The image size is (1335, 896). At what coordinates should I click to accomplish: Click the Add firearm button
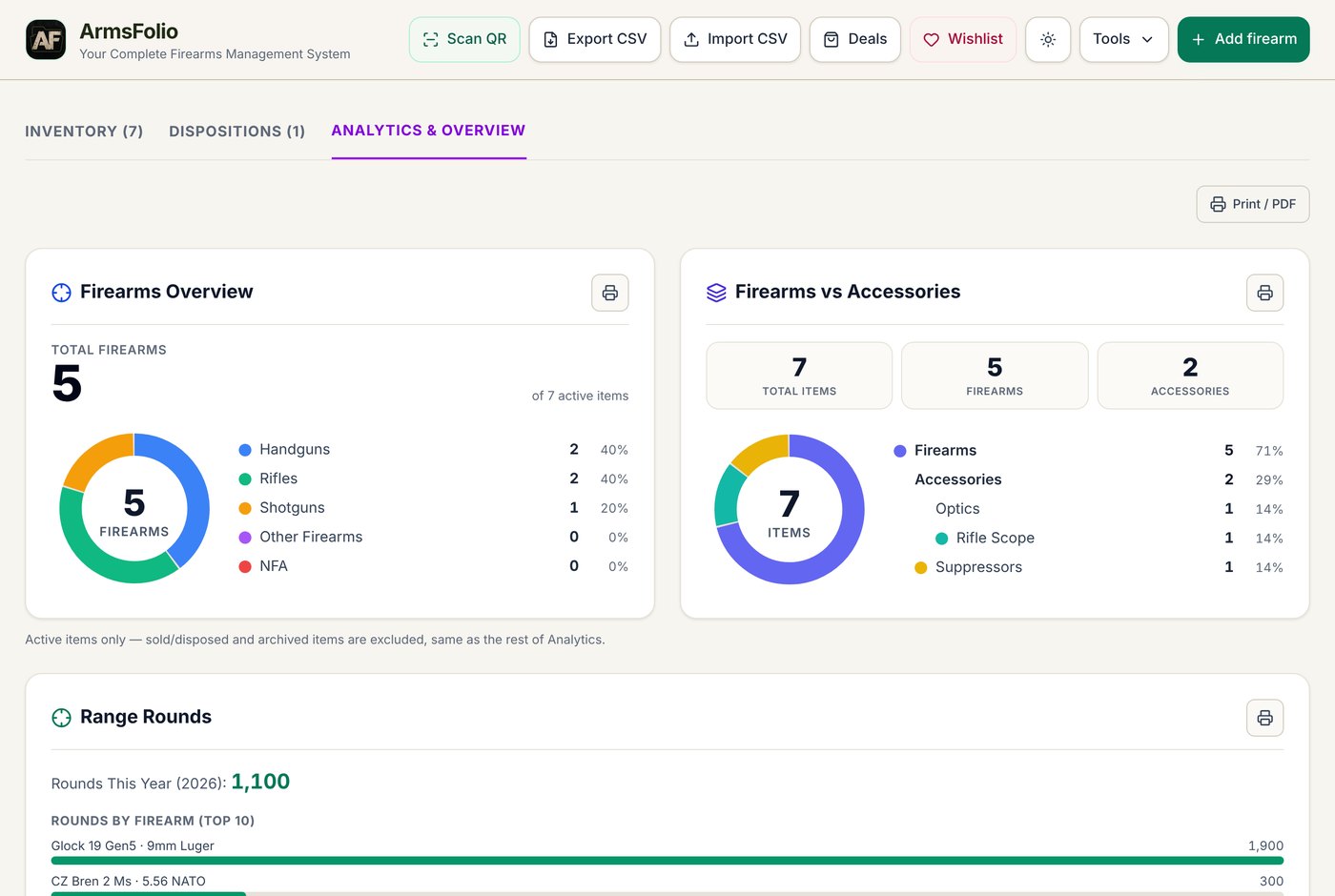click(1243, 39)
